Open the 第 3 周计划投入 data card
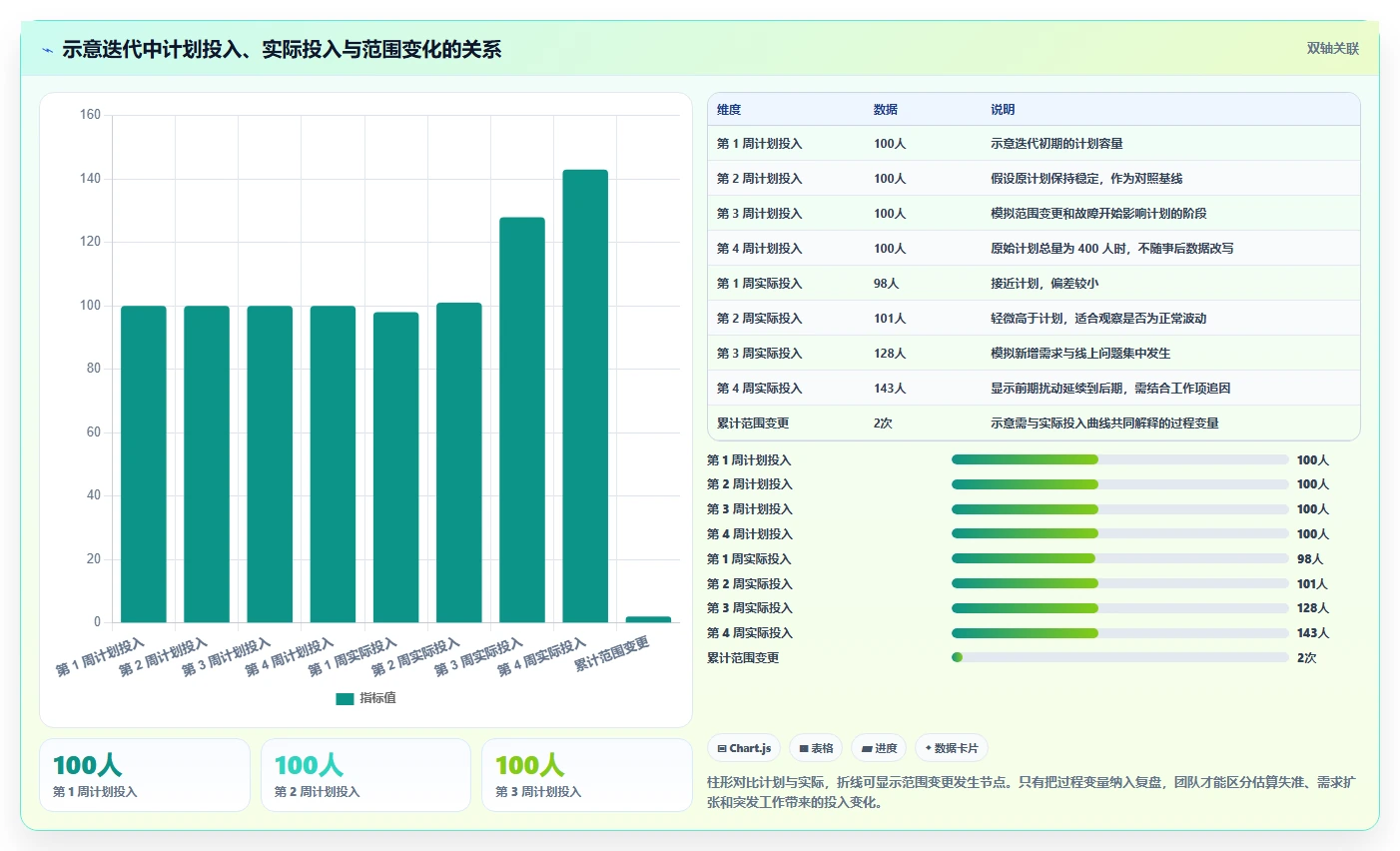 (587, 775)
